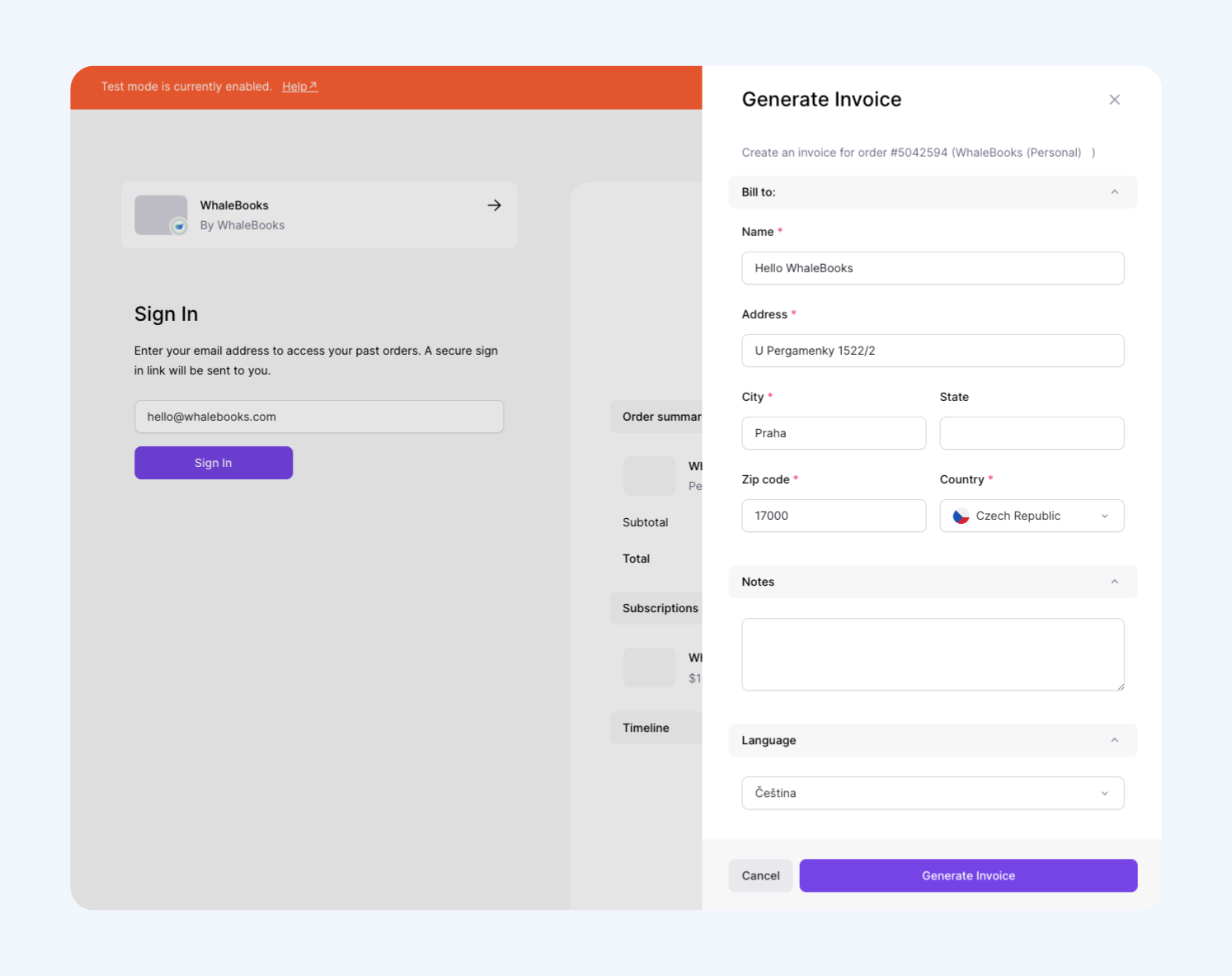Click the WhaleBooks store logo thumbnail
The height and width of the screenshot is (976, 1232).
click(161, 215)
